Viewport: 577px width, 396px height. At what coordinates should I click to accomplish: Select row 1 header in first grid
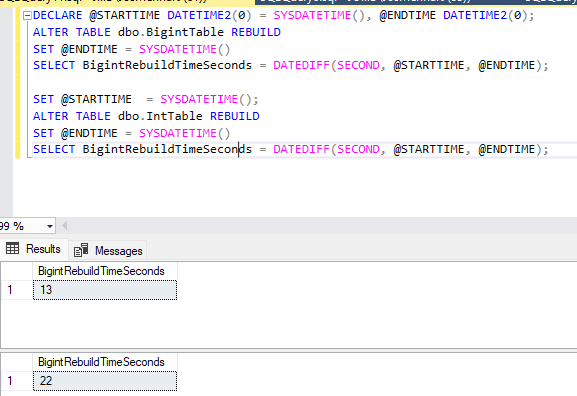pyautogui.click(x=17, y=290)
